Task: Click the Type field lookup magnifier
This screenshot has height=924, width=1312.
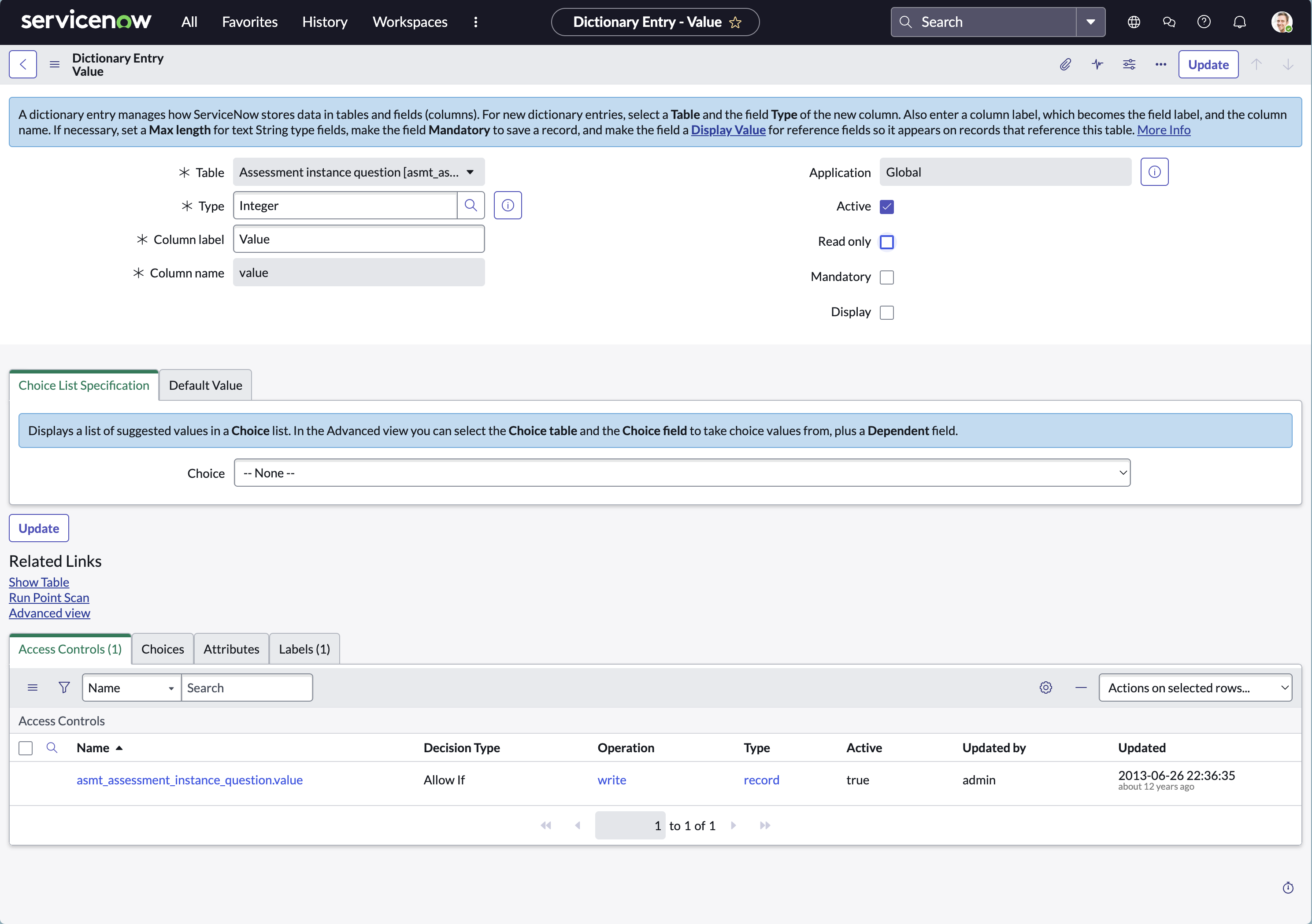Action: [x=470, y=206]
